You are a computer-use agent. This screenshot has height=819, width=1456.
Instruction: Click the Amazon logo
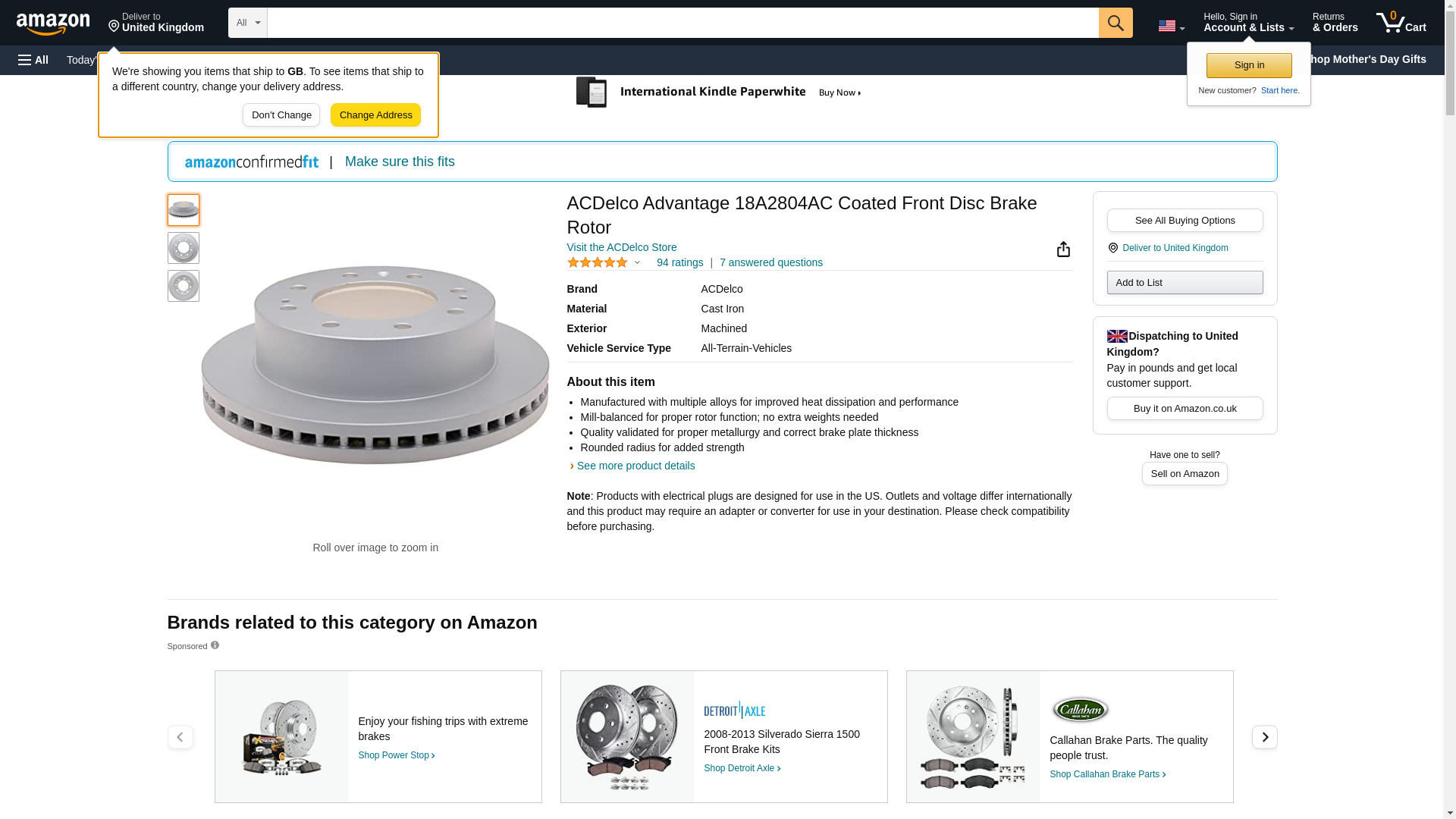point(53,24)
